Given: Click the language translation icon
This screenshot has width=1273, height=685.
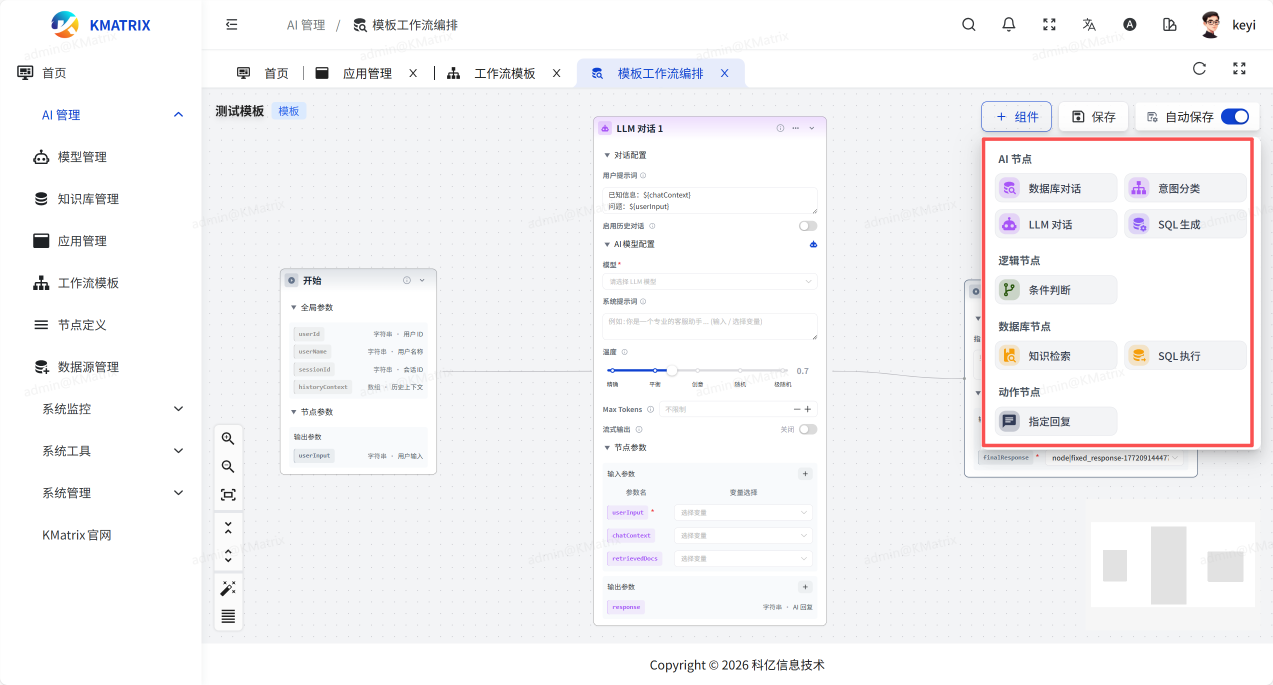Looking at the screenshot, I should [x=1089, y=25].
